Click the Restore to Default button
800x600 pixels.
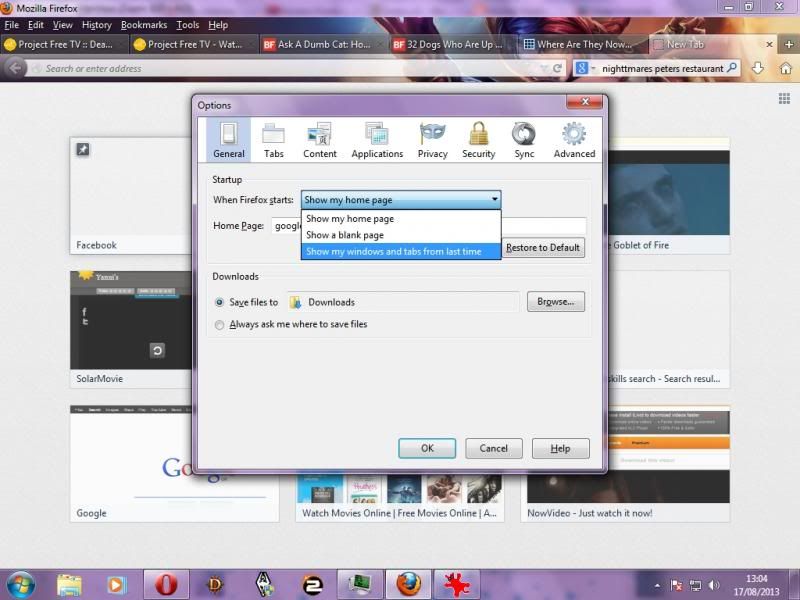point(543,248)
